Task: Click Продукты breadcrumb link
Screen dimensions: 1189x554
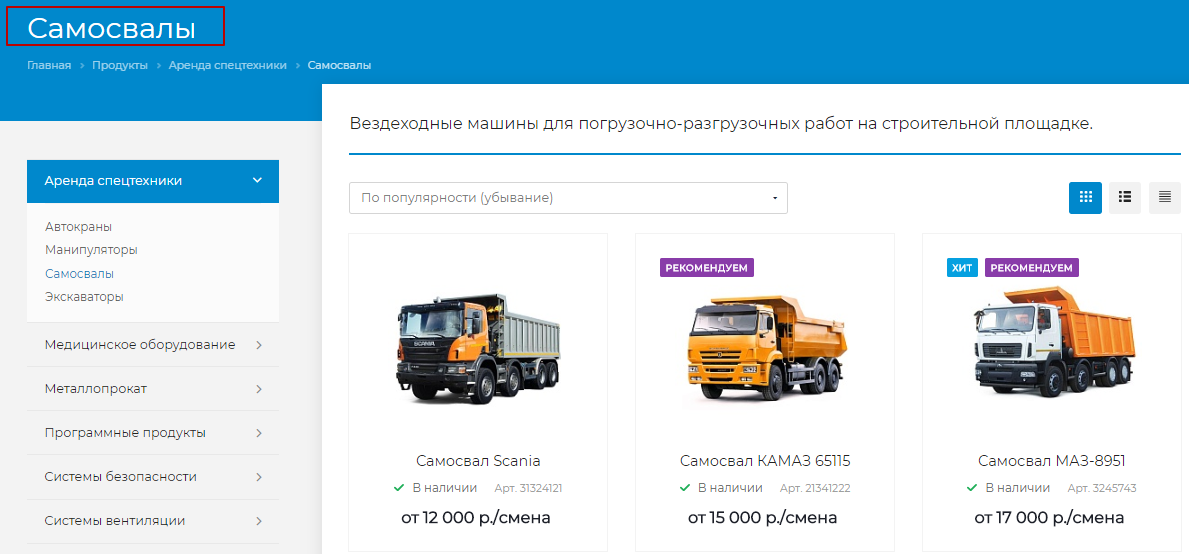Action: click(x=120, y=65)
